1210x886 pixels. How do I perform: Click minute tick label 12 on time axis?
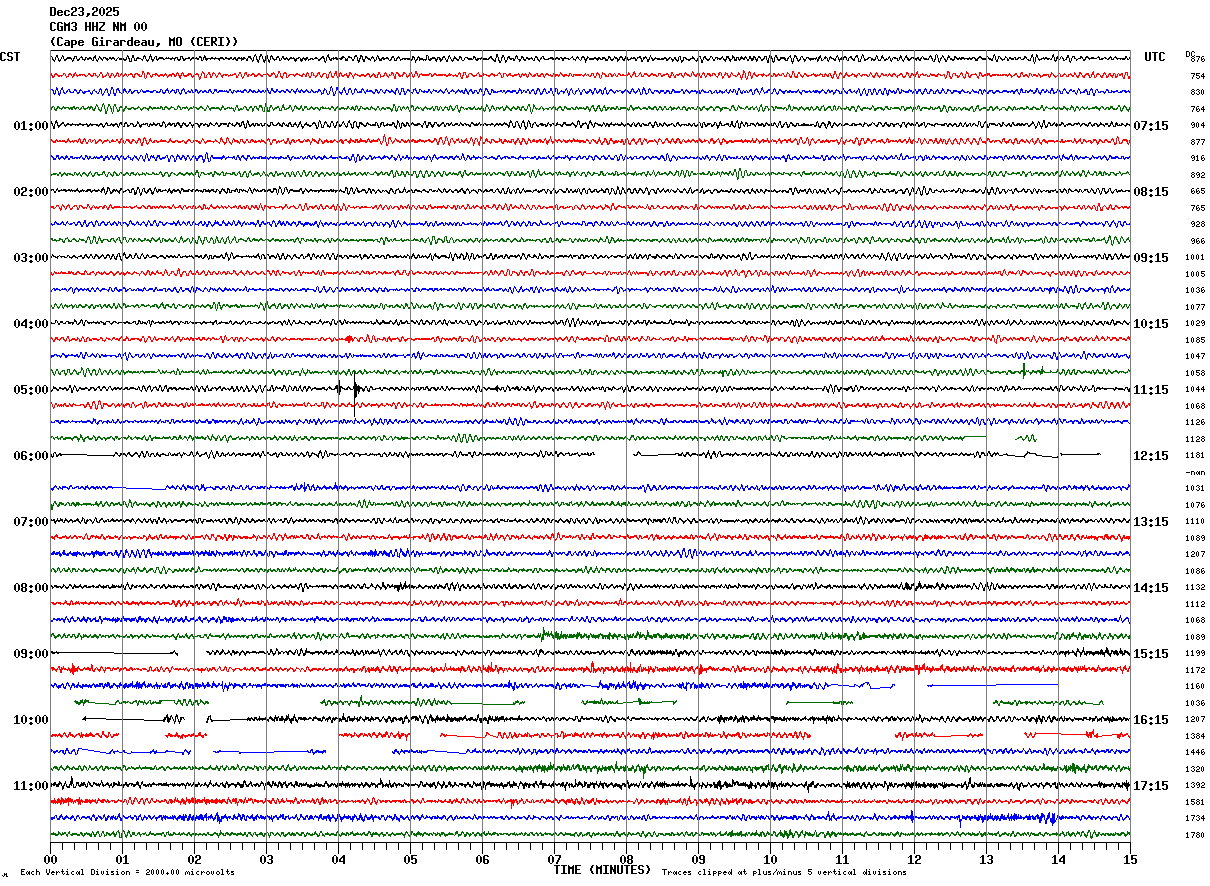tap(914, 859)
